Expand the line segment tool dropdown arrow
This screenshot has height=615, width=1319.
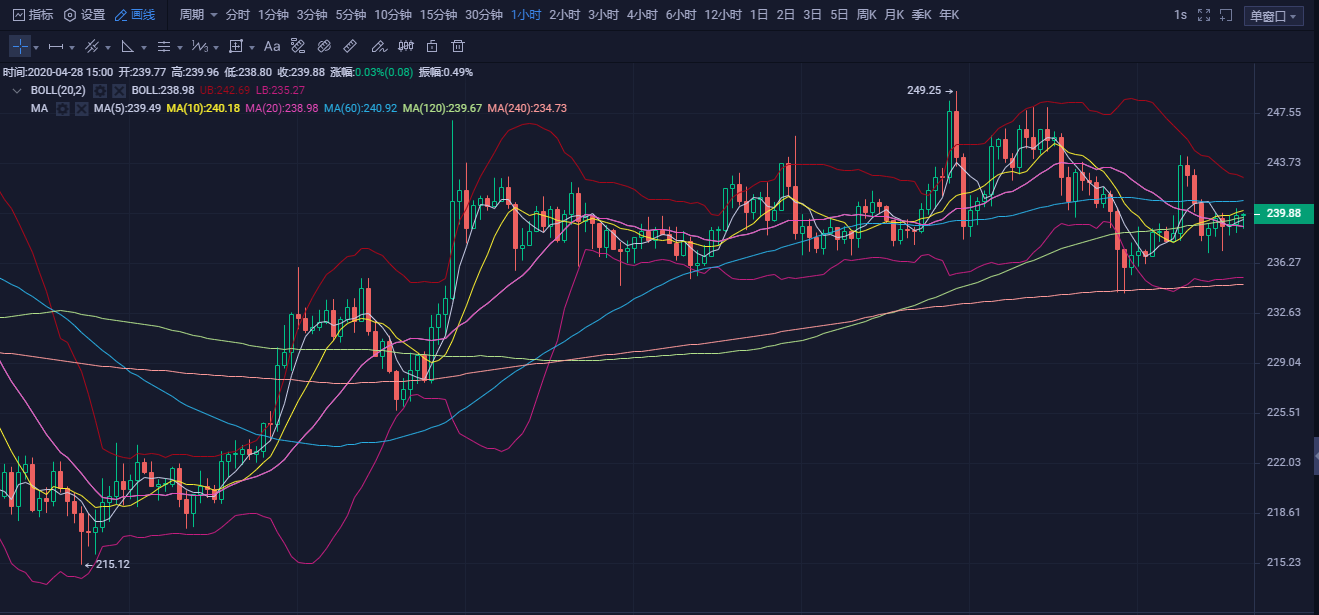(72, 47)
